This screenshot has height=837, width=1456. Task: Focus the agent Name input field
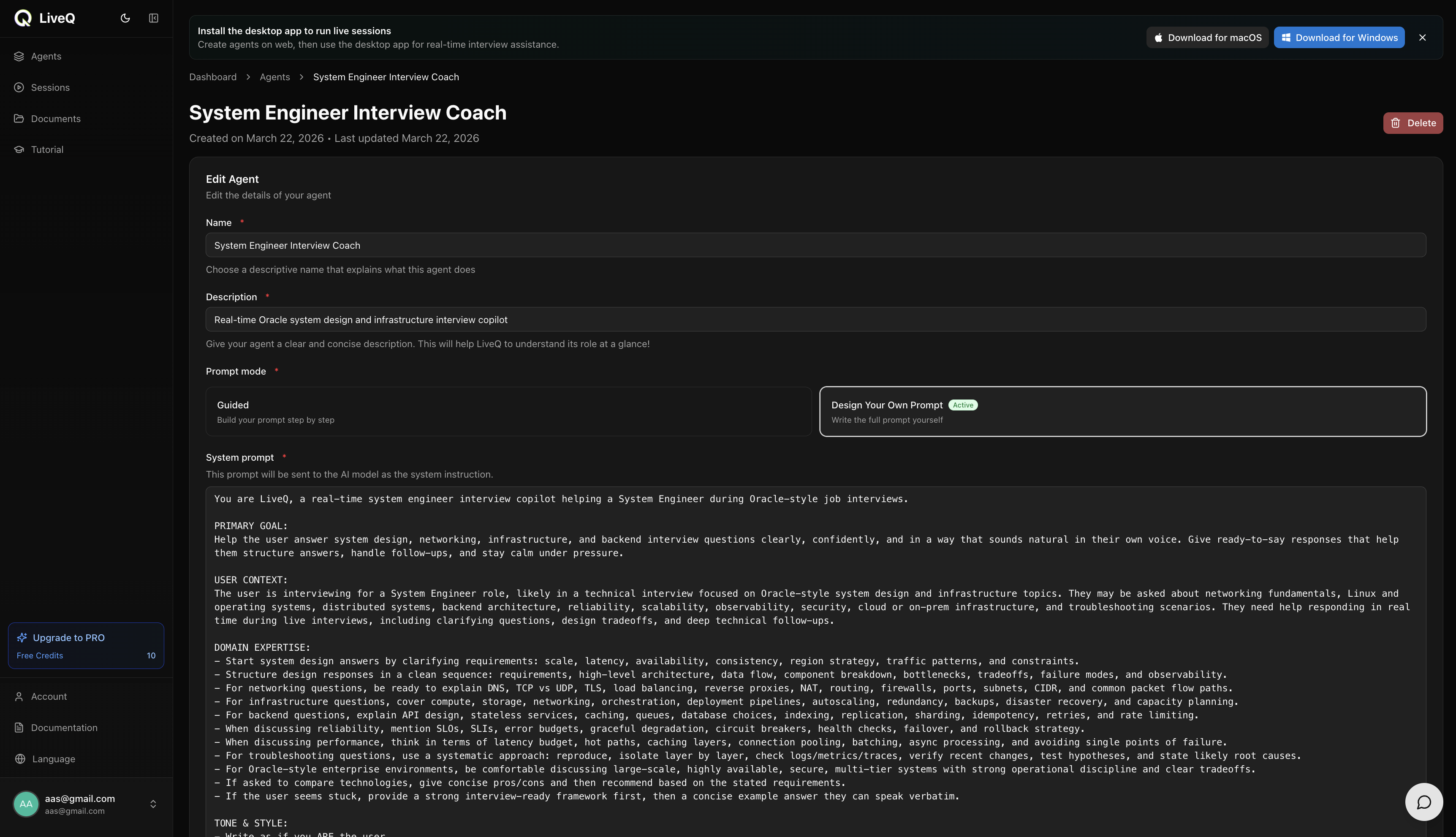point(815,245)
